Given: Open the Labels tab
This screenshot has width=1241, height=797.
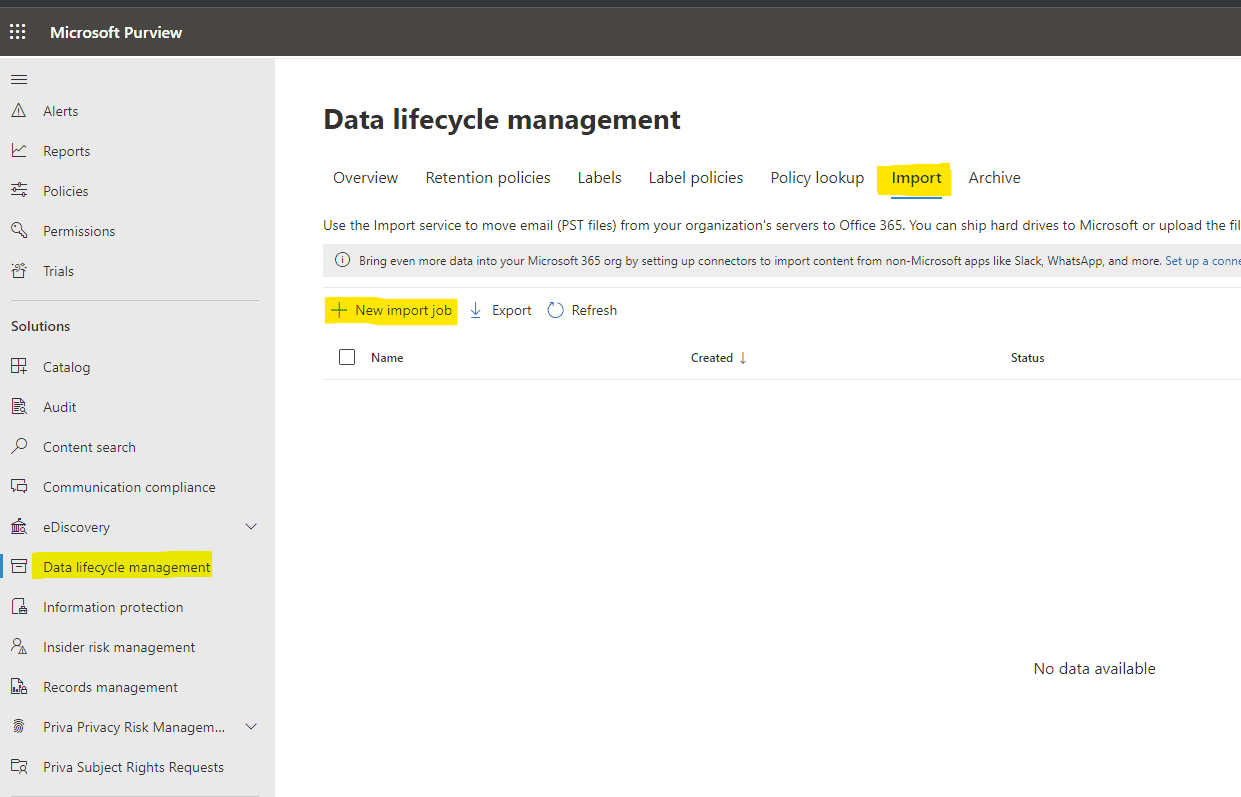Looking at the screenshot, I should point(599,178).
